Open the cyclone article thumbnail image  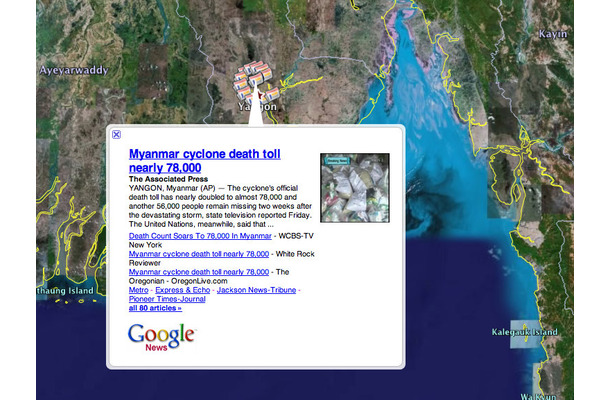[x=355, y=188]
